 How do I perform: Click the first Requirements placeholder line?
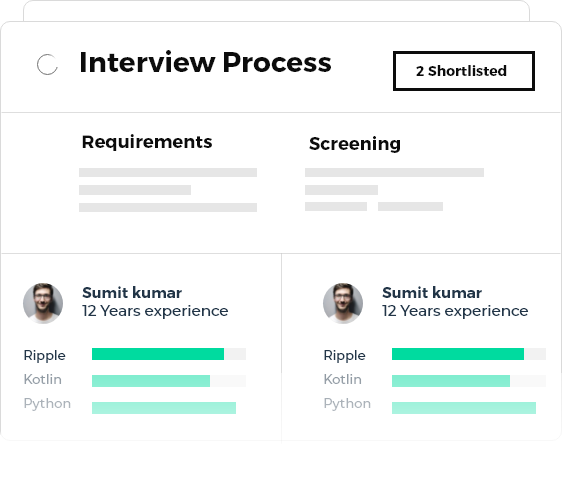(168, 173)
